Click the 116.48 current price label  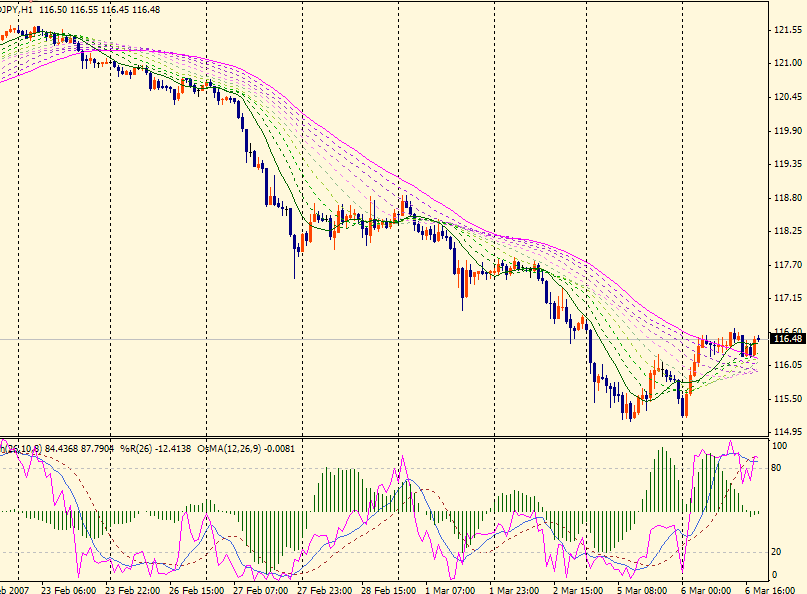click(x=789, y=340)
